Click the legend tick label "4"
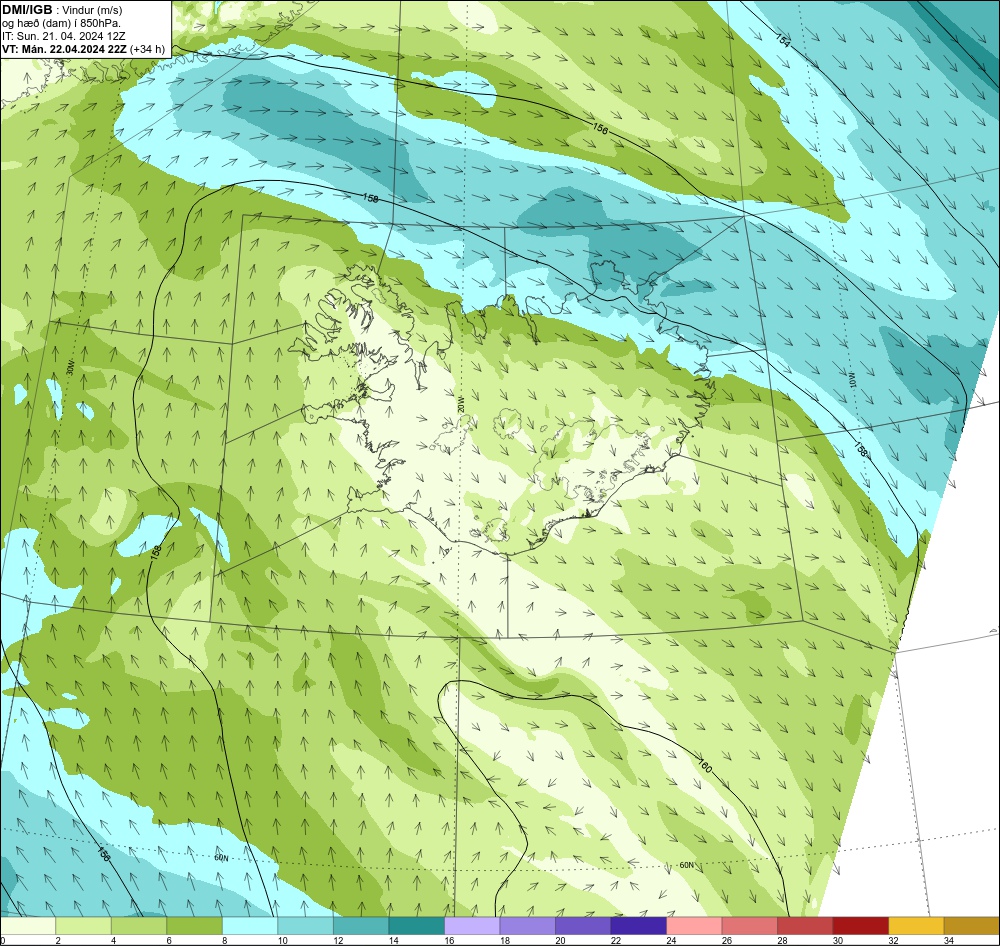This screenshot has height=946, width=1000. (x=113, y=940)
